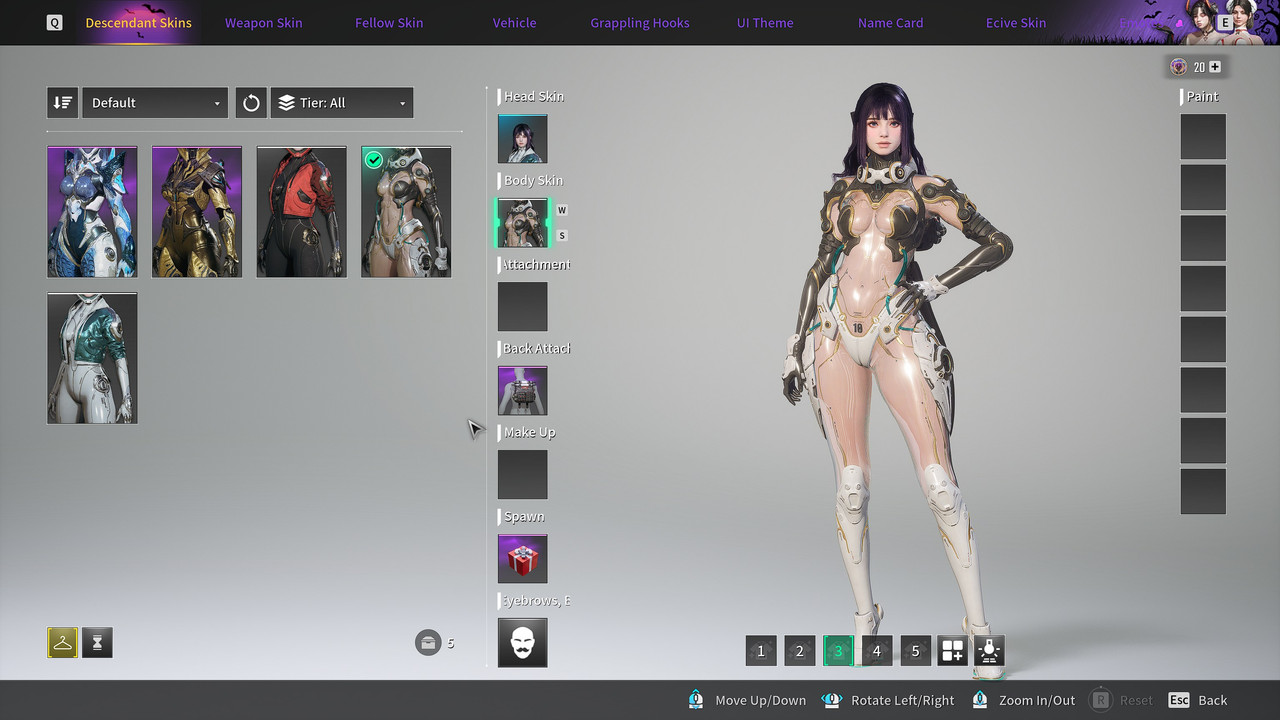Go to the Vehicle tab

point(514,22)
